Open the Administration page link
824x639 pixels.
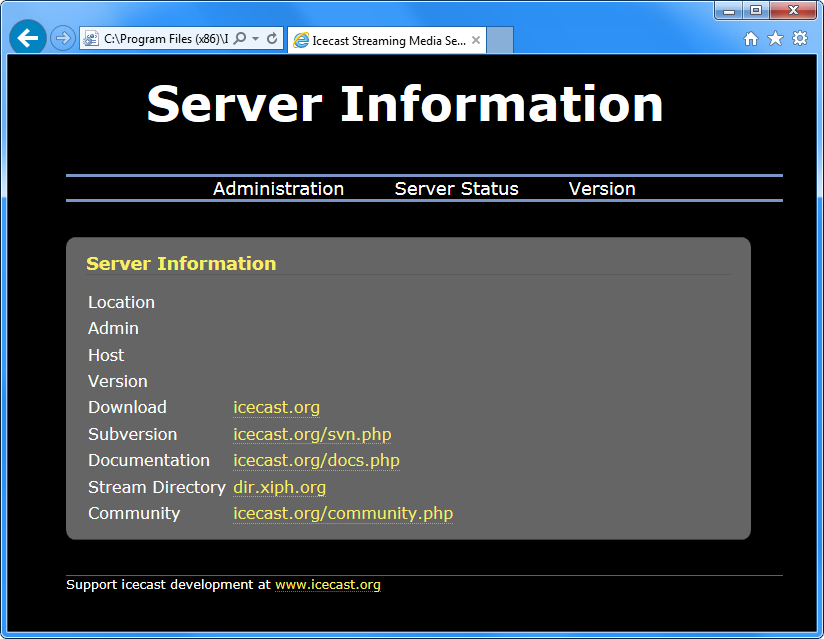pos(279,189)
